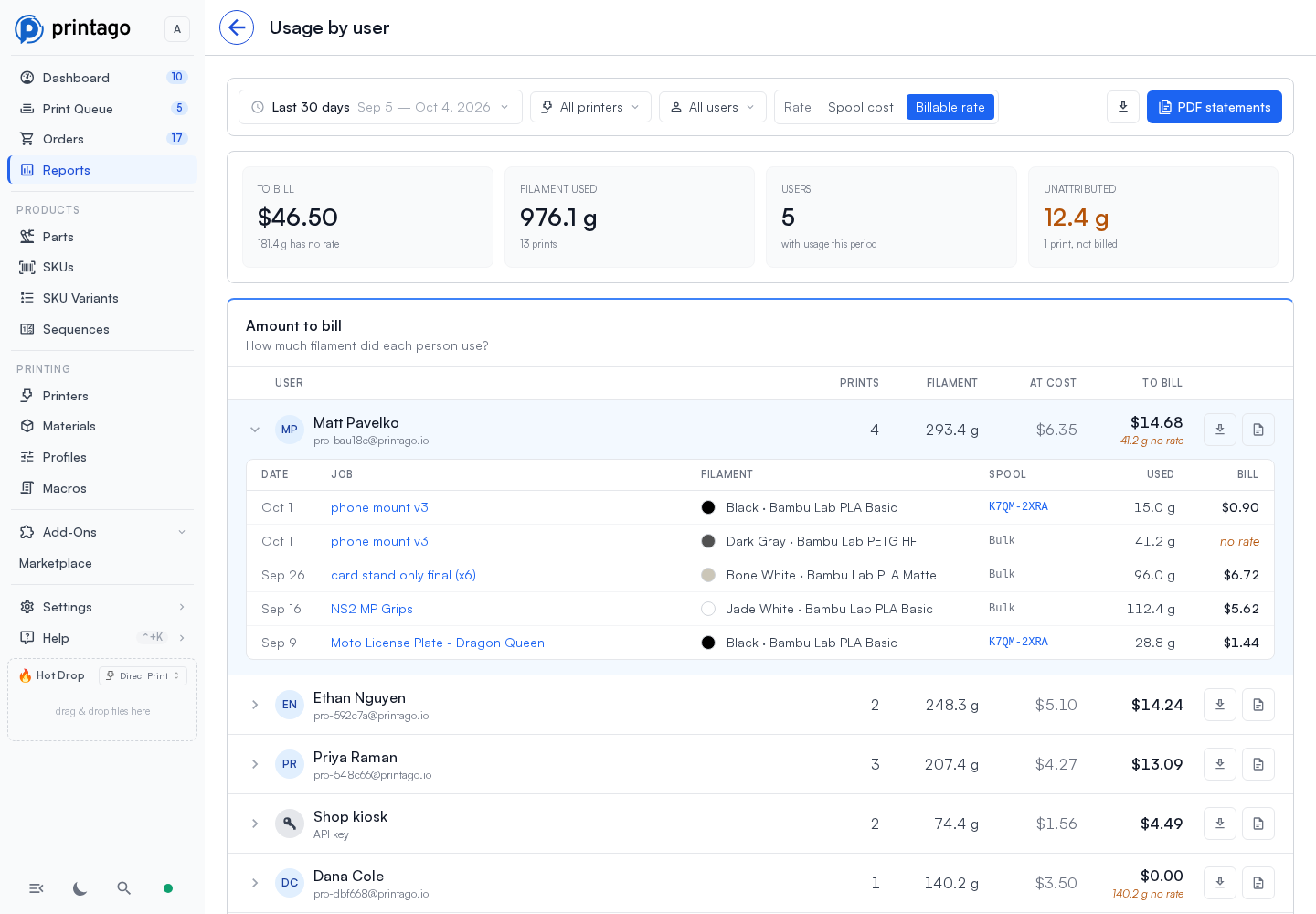Open Orders in the sidebar
This screenshot has height=914, width=1316.
(102, 139)
